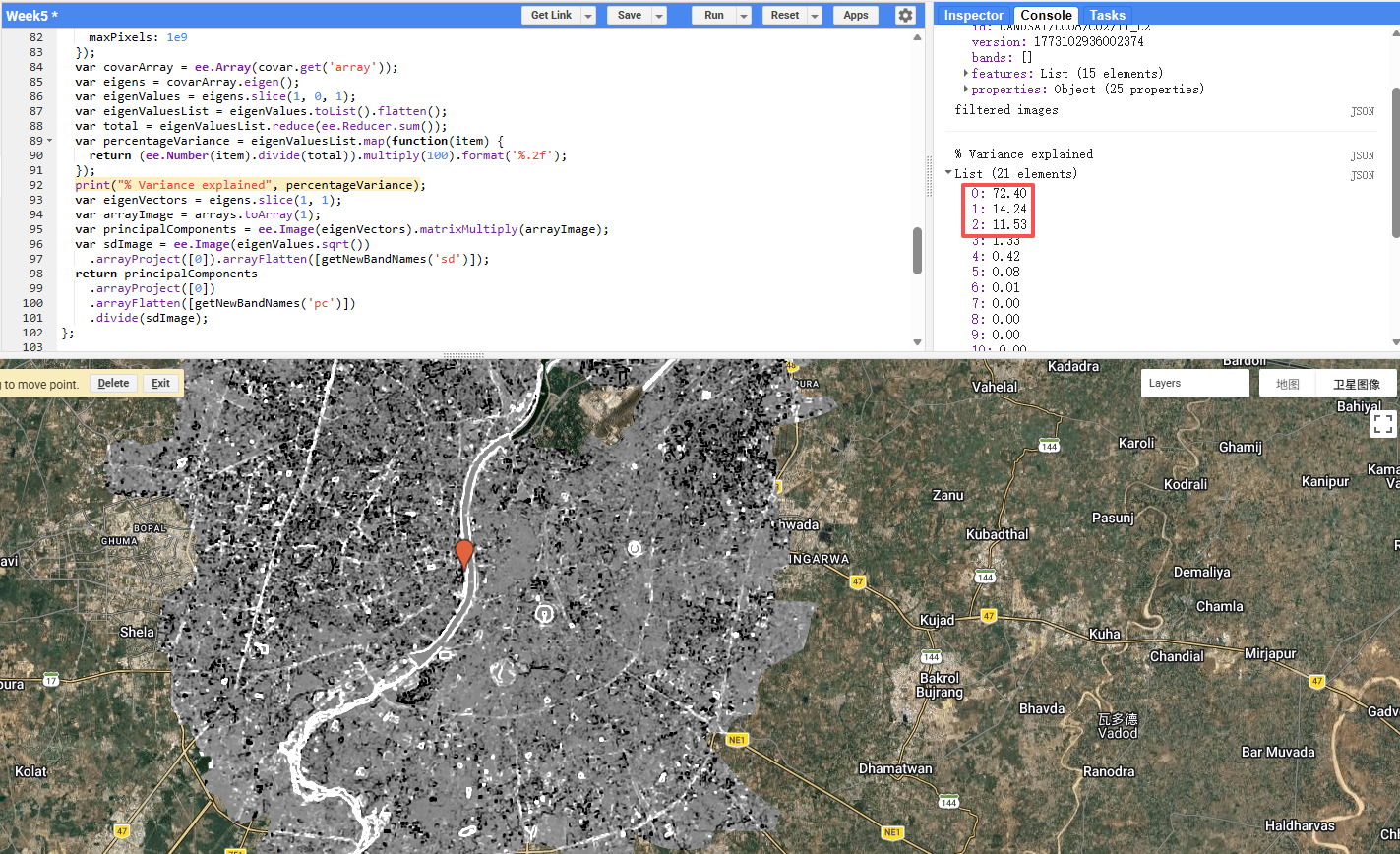Fold code at line 89 arrow
Viewport: 1400px width, 854px height.
point(51,141)
